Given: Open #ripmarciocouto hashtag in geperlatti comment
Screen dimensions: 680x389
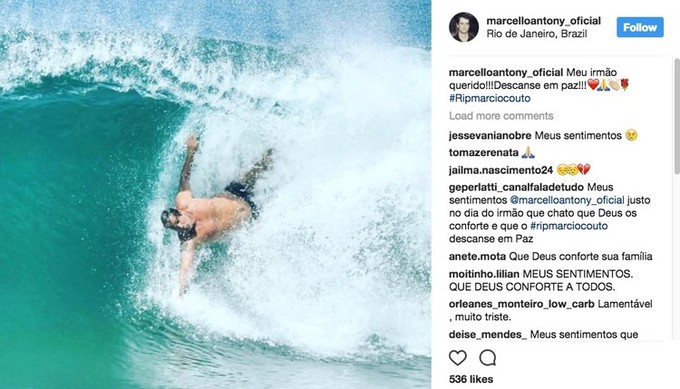Looking at the screenshot, I should coord(569,226).
